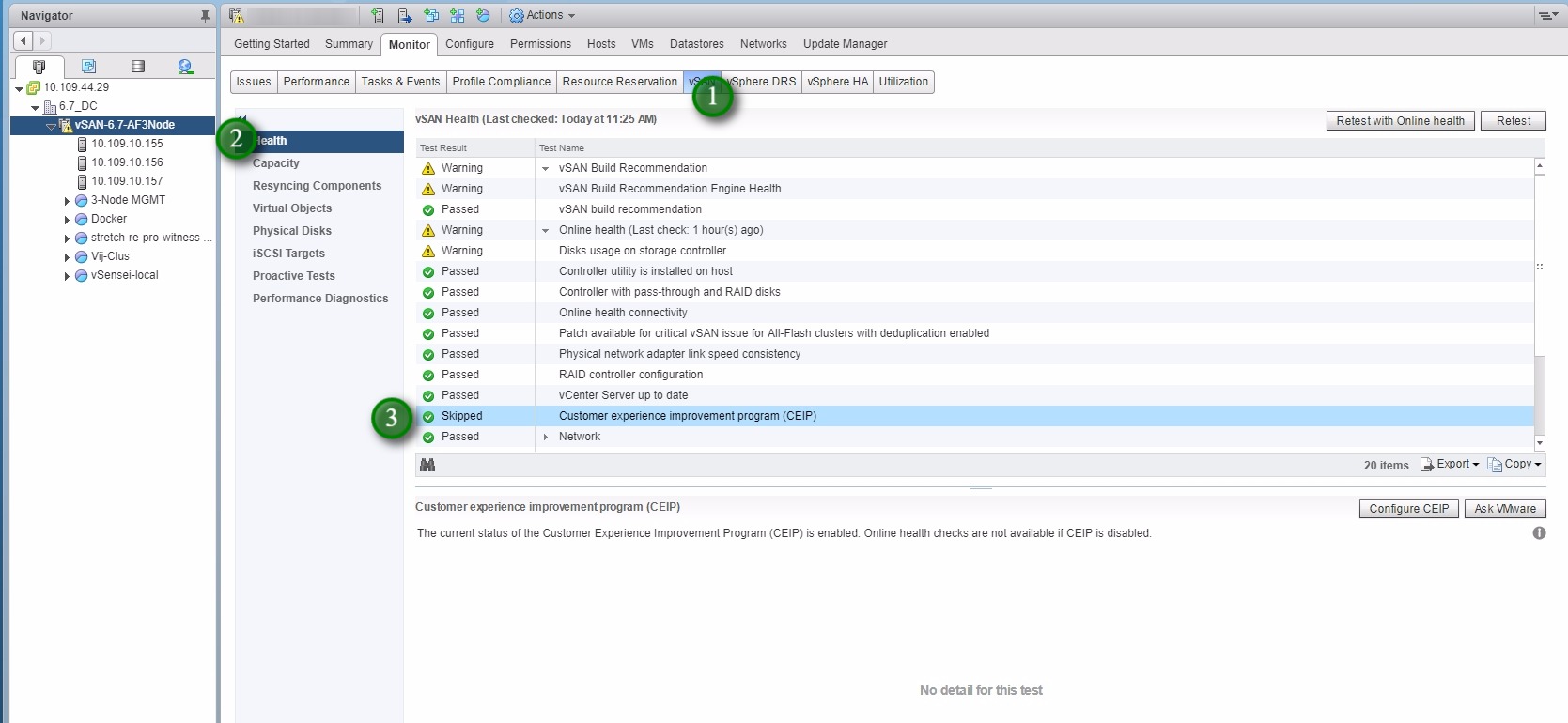Click the Retest with Online health button
This screenshot has height=723, width=1568.
(1400, 121)
